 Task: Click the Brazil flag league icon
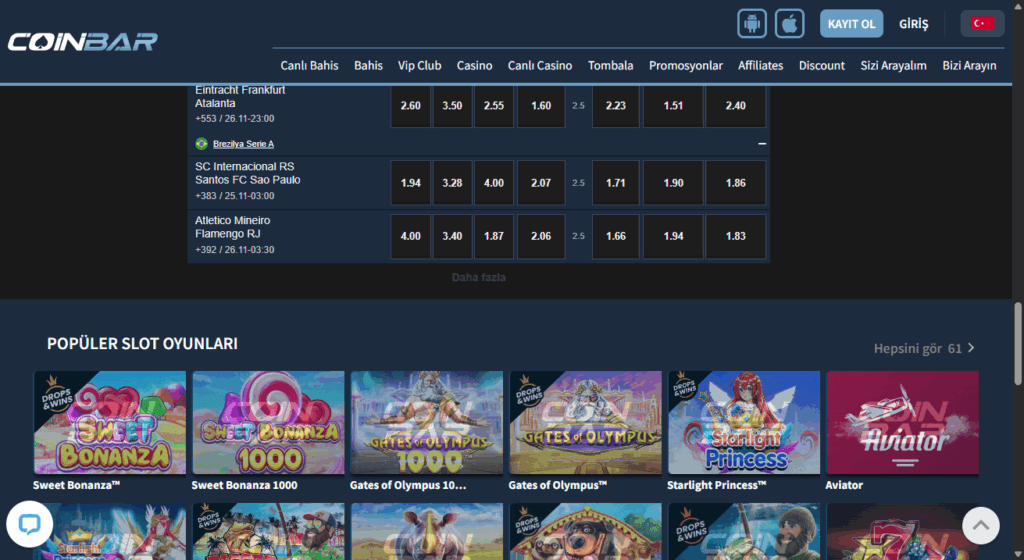[x=202, y=144]
